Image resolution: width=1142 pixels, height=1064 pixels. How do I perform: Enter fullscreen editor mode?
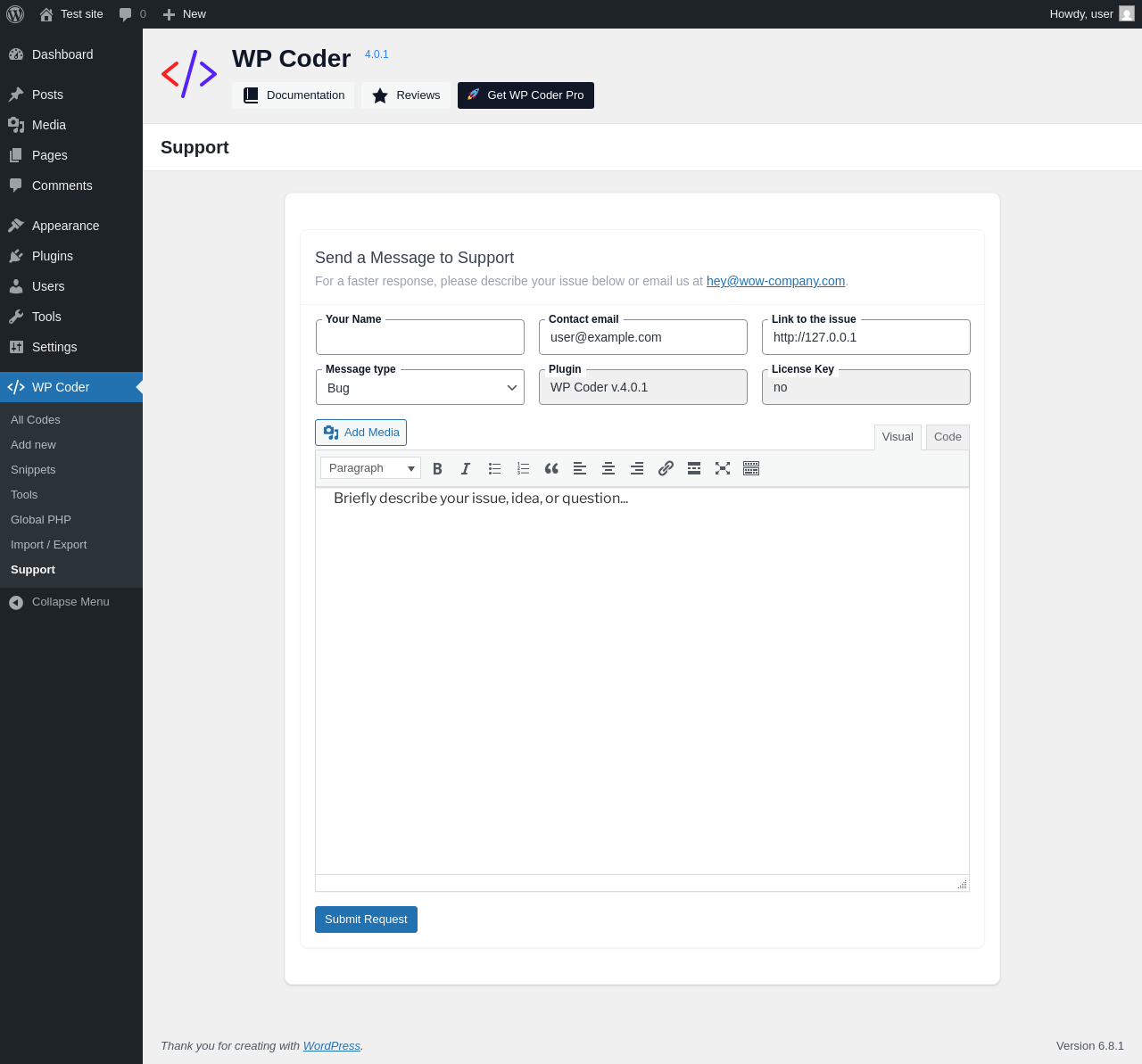[x=723, y=468]
